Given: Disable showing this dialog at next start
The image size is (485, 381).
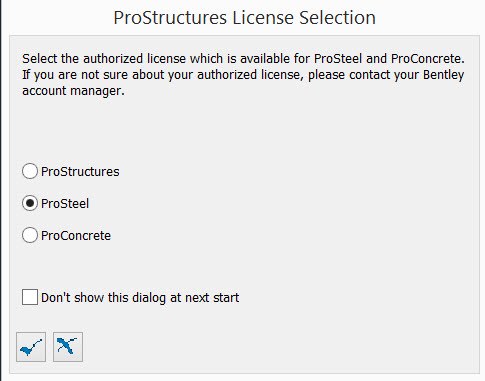Looking at the screenshot, I should (30, 297).
